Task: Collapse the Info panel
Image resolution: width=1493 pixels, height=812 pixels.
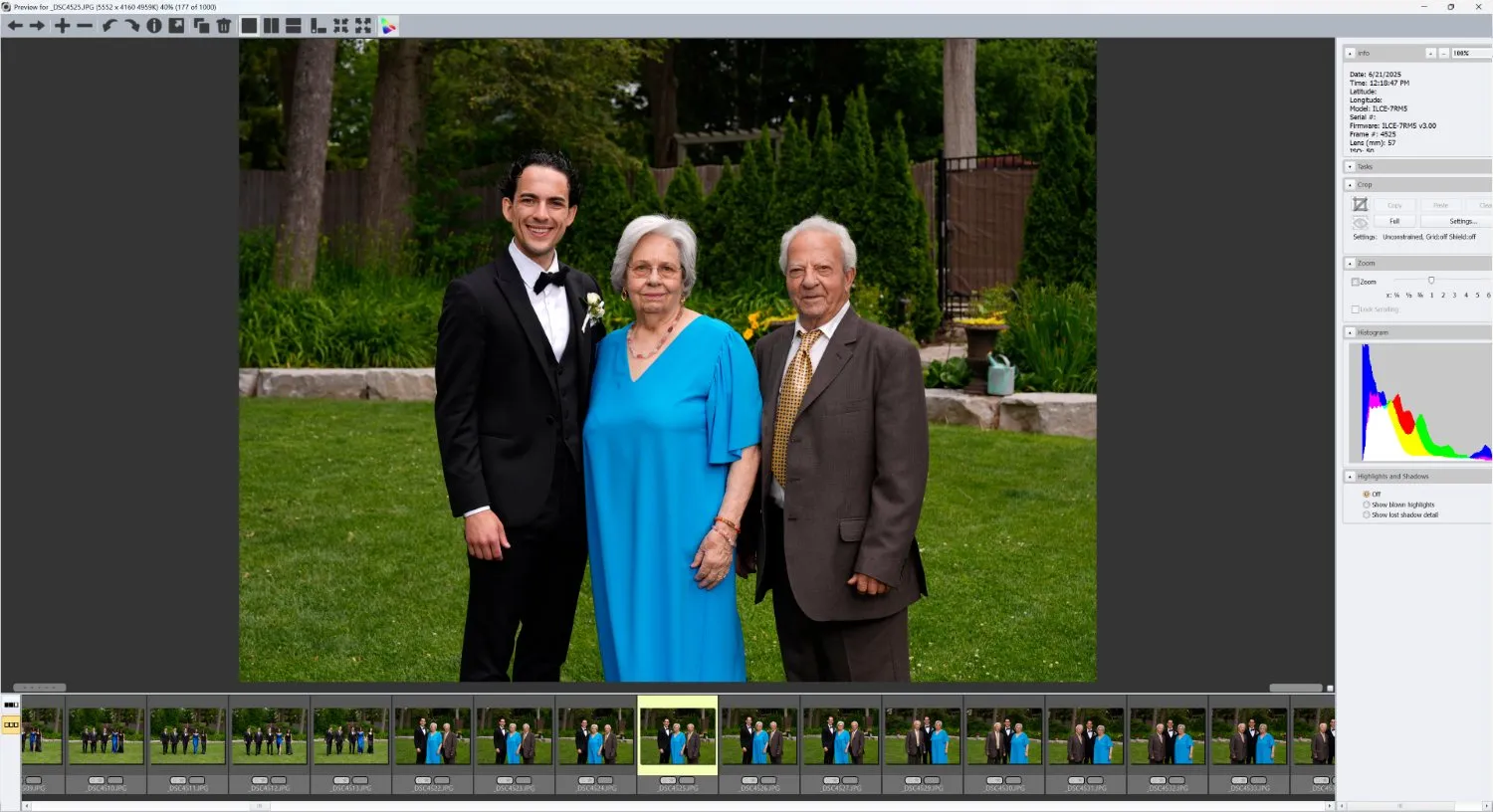Action: coord(1352,52)
